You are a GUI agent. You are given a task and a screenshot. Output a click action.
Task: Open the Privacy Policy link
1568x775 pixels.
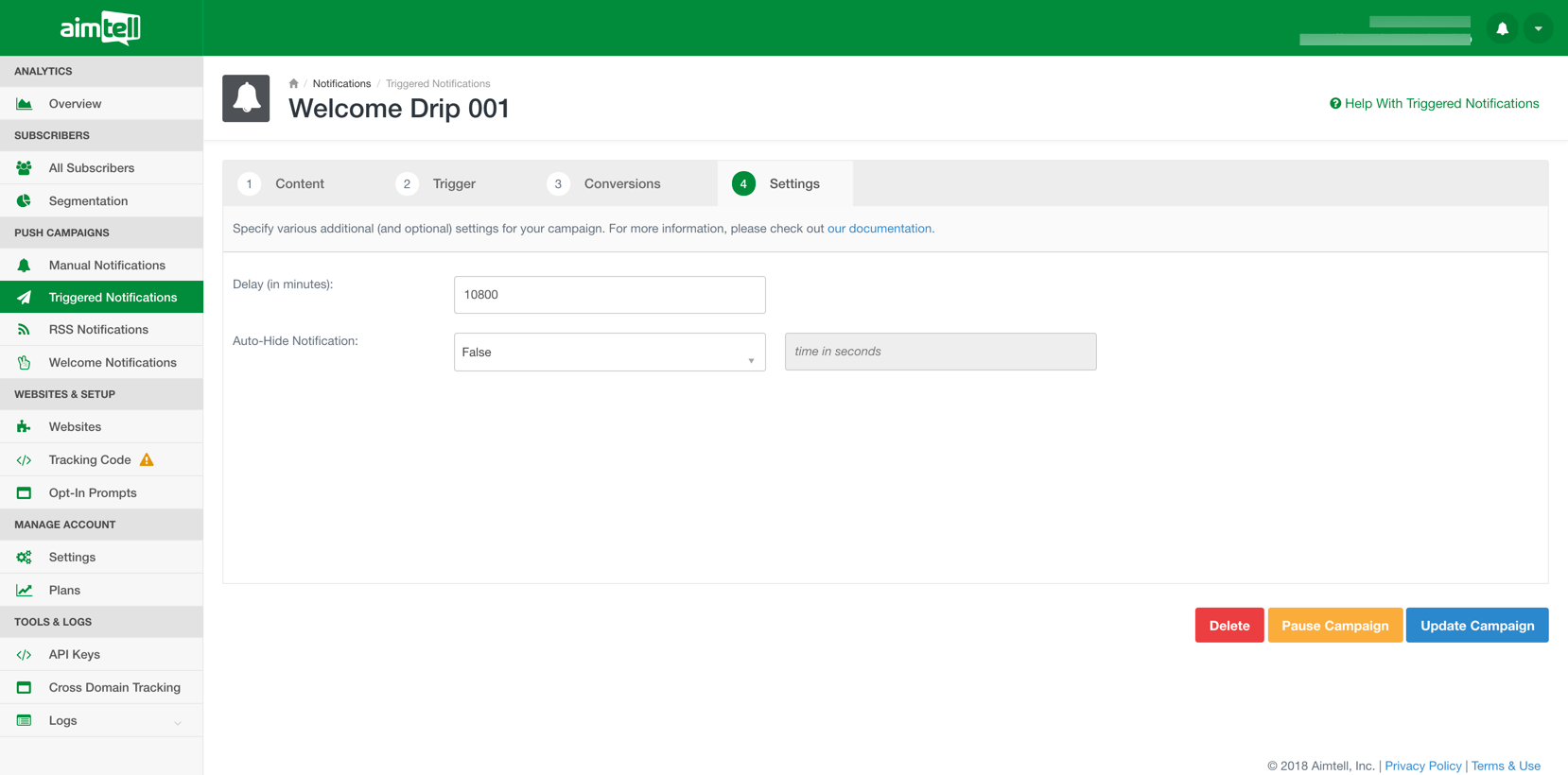pos(1423,766)
